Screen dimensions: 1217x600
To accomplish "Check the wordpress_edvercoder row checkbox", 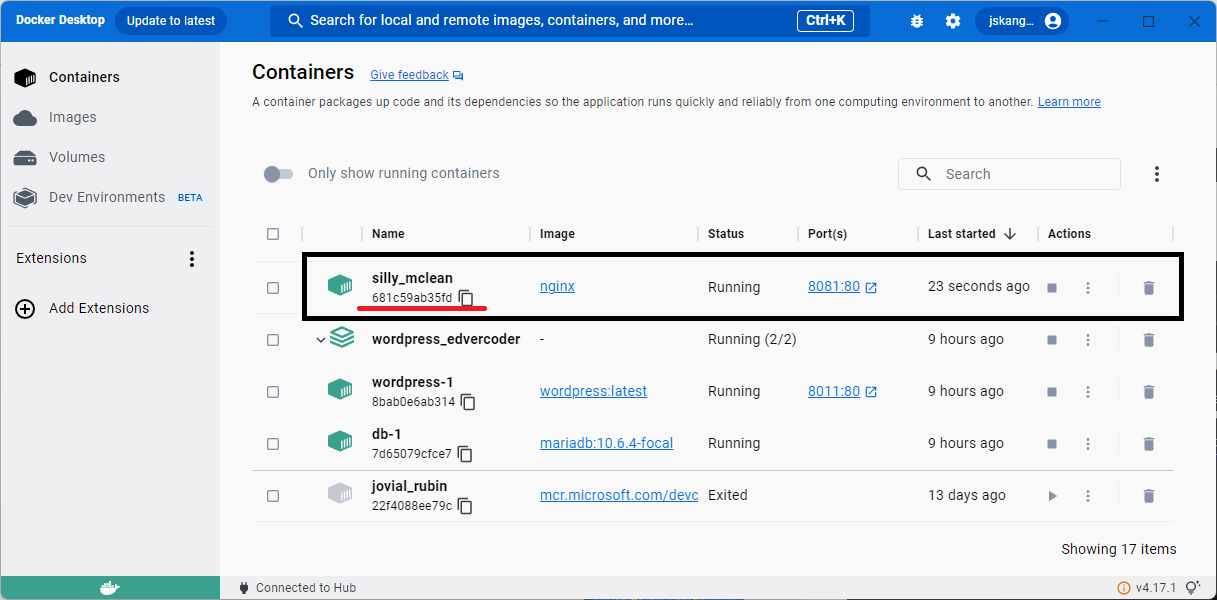I will [x=273, y=340].
